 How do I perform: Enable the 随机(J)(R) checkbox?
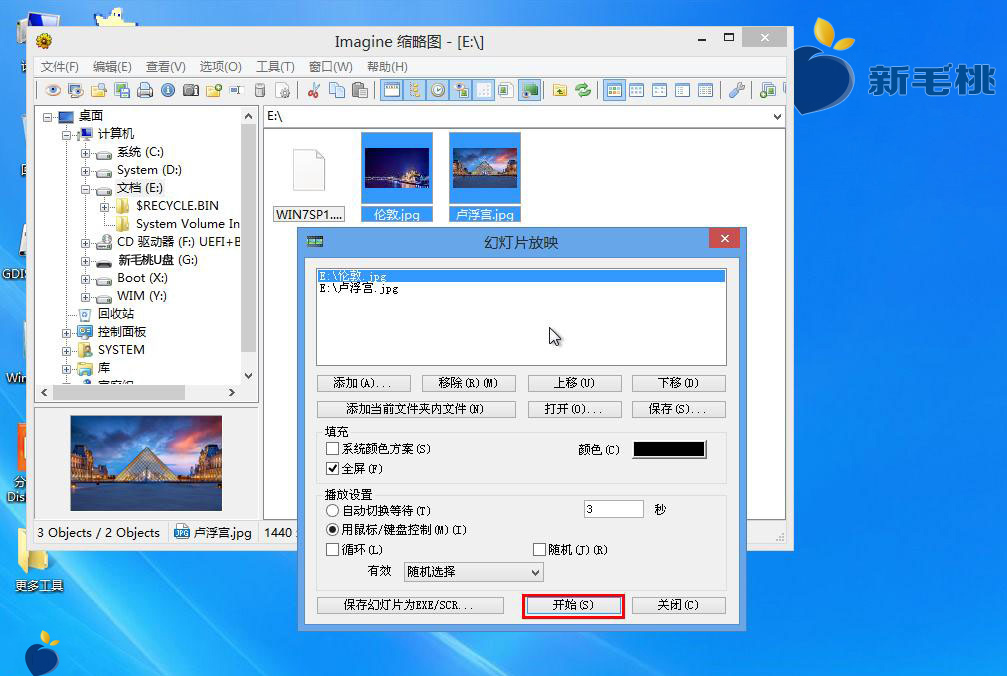[539, 550]
